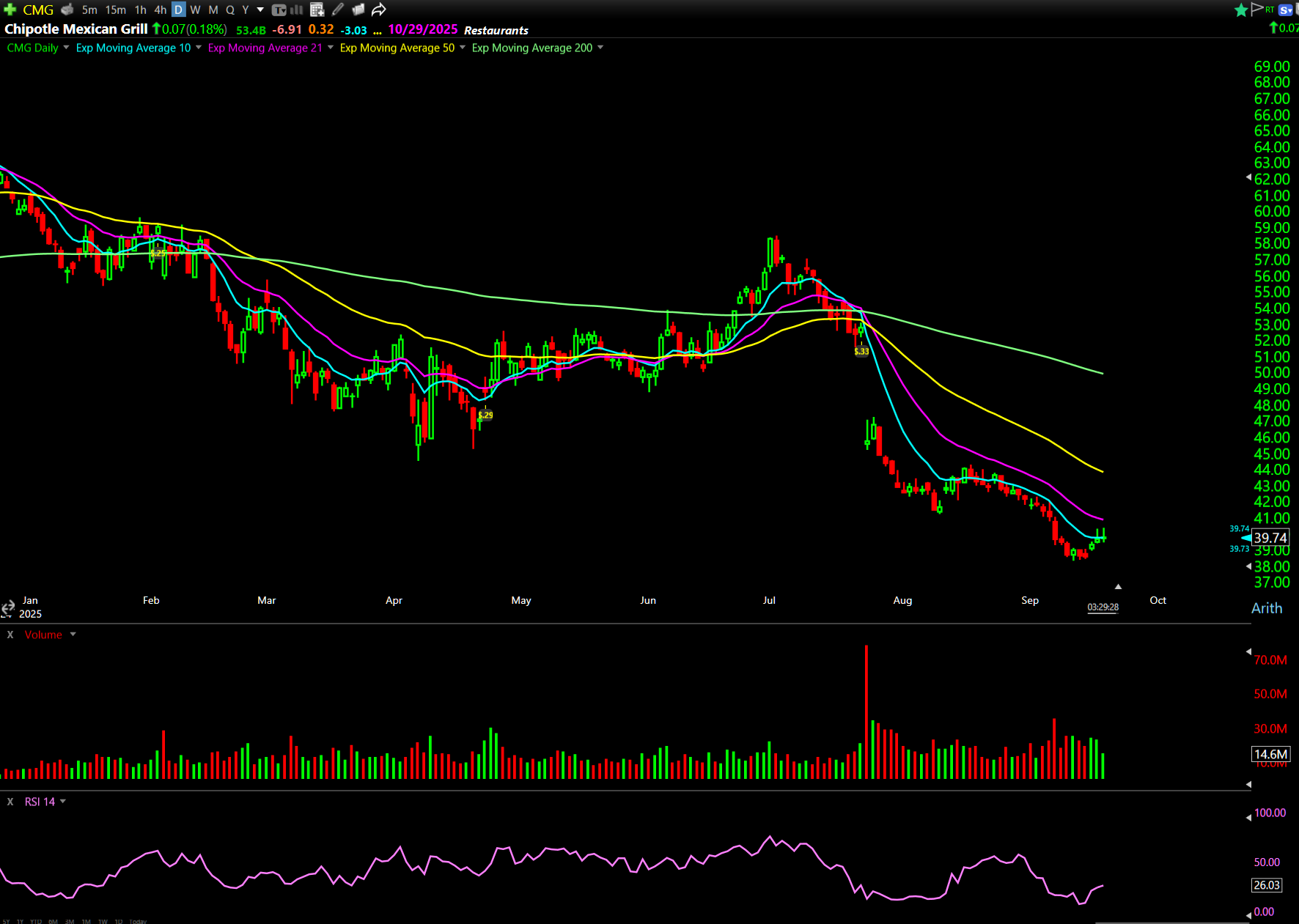Toggle the Arith price scale mode
The width and height of the screenshot is (1299, 924).
1266,608
